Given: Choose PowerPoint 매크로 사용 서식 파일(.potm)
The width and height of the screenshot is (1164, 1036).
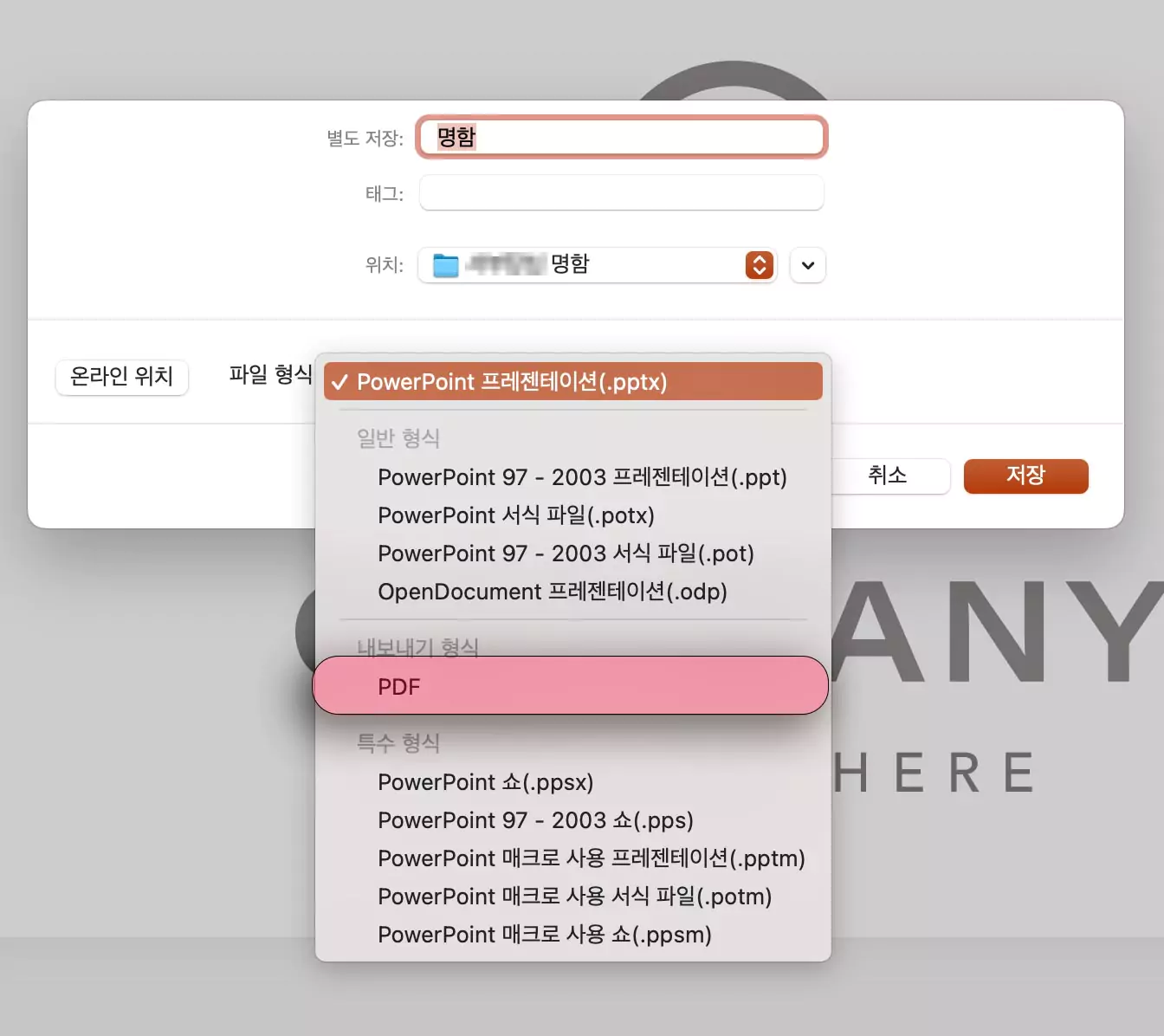Looking at the screenshot, I should click(x=572, y=897).
